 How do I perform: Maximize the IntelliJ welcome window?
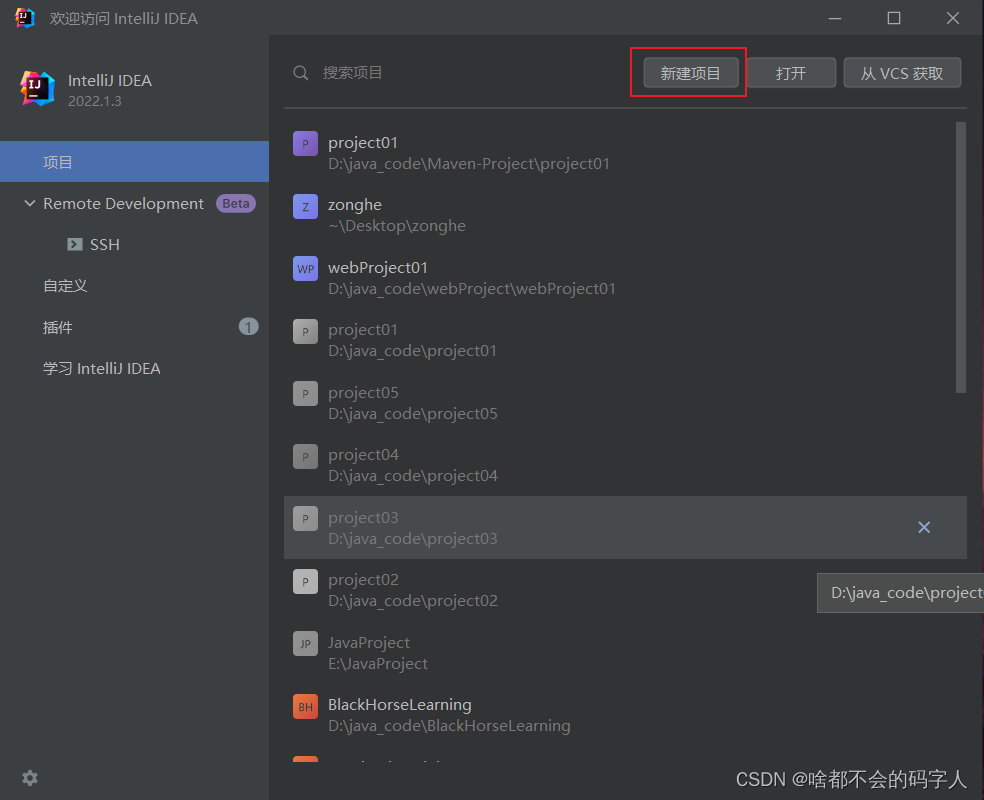coord(894,18)
